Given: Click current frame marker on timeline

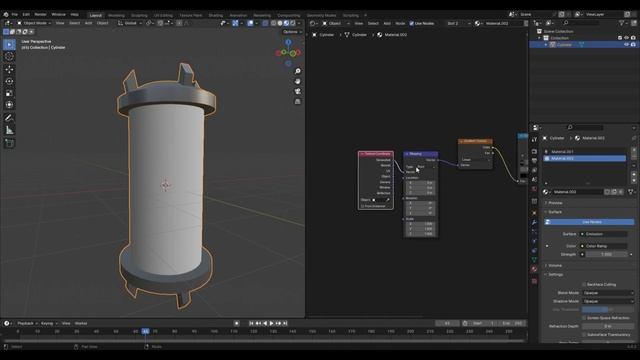Looking at the screenshot, I should coord(145,331).
